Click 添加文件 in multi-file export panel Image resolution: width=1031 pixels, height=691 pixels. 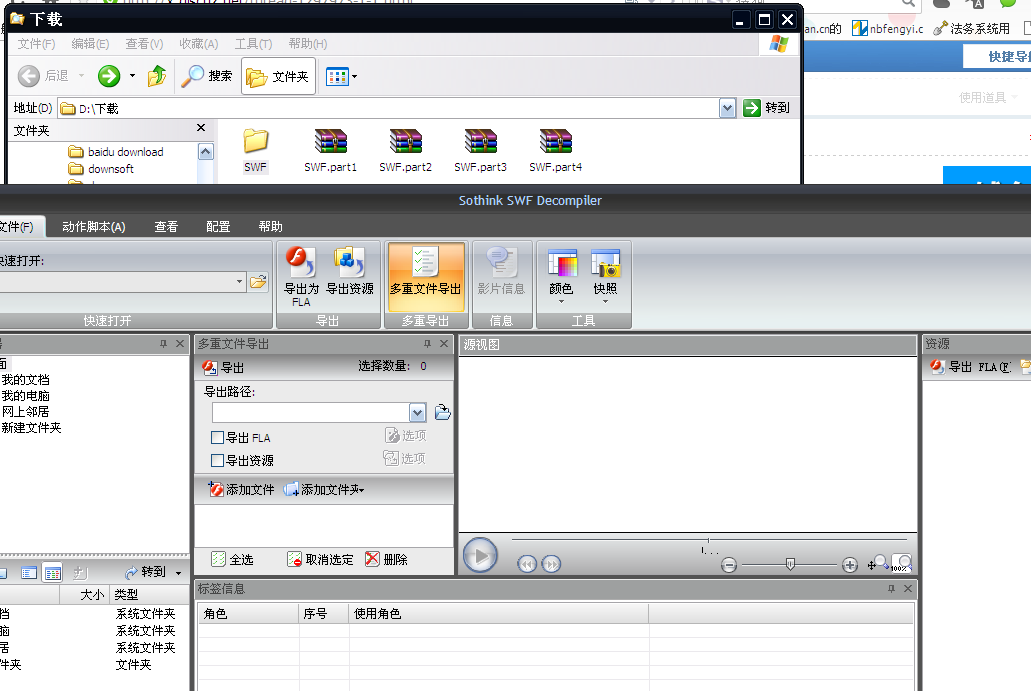click(241, 490)
